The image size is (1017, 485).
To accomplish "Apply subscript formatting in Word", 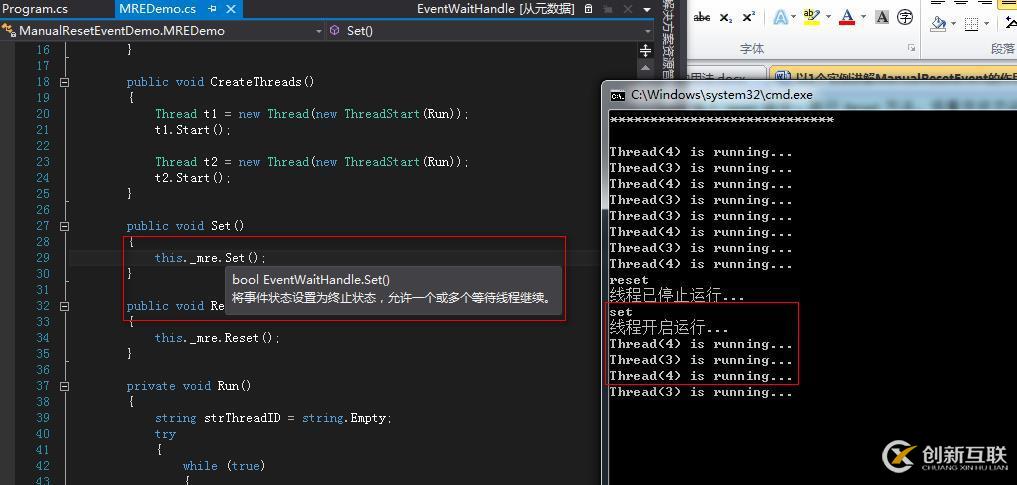I will (x=725, y=18).
